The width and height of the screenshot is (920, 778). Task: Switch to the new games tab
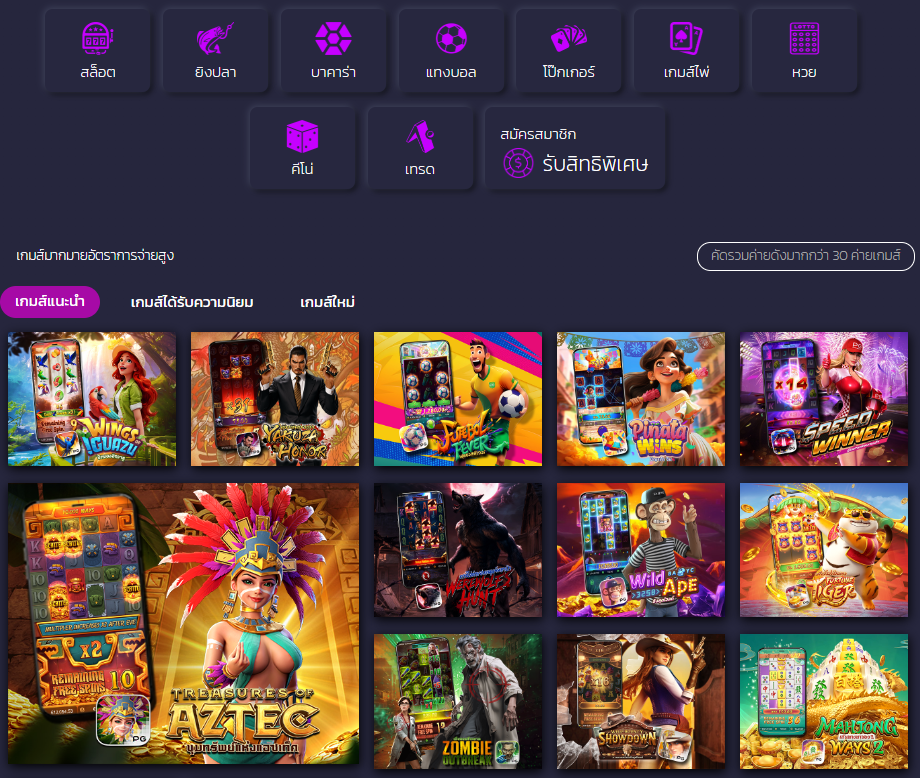pyautogui.click(x=327, y=302)
